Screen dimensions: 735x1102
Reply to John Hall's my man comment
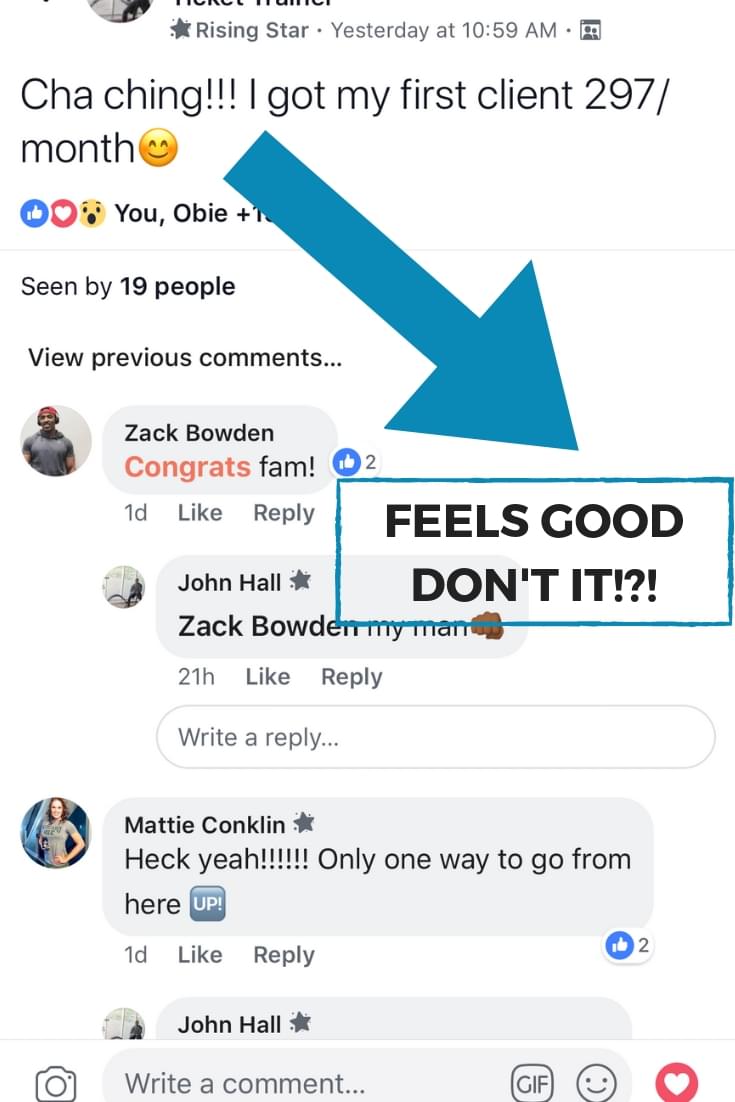pyautogui.click(x=351, y=677)
